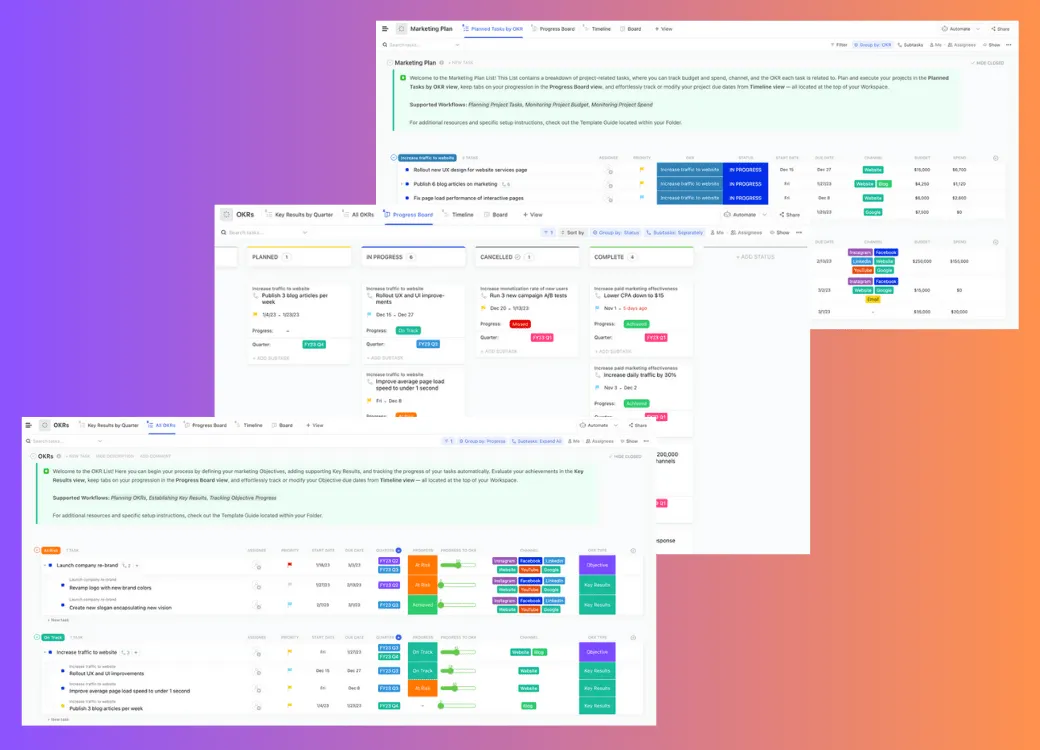This screenshot has height=750, width=1040.
Task: Click the red priority flag on Launch company re-brand
Action: coord(290,565)
